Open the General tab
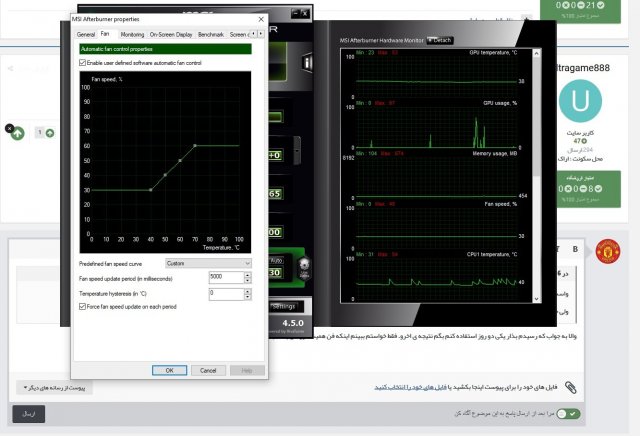 (86, 34)
